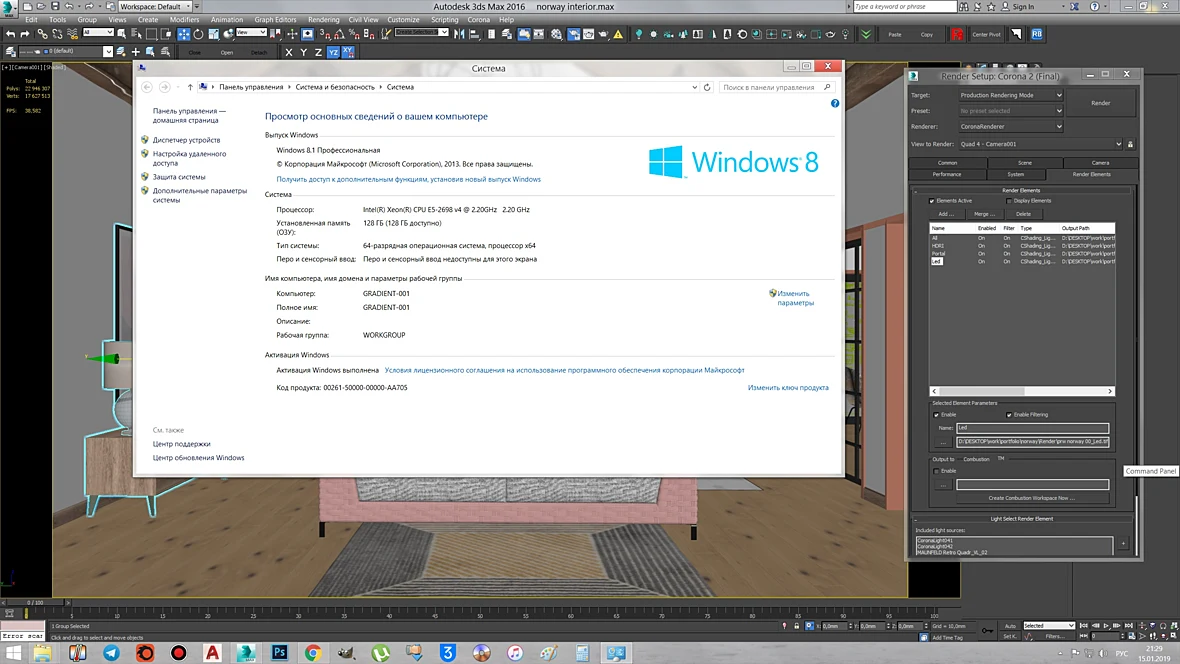Viewport: 1180px width, 664px height.
Task: Click the Undo arrow in main toolbar
Action: 11,34
